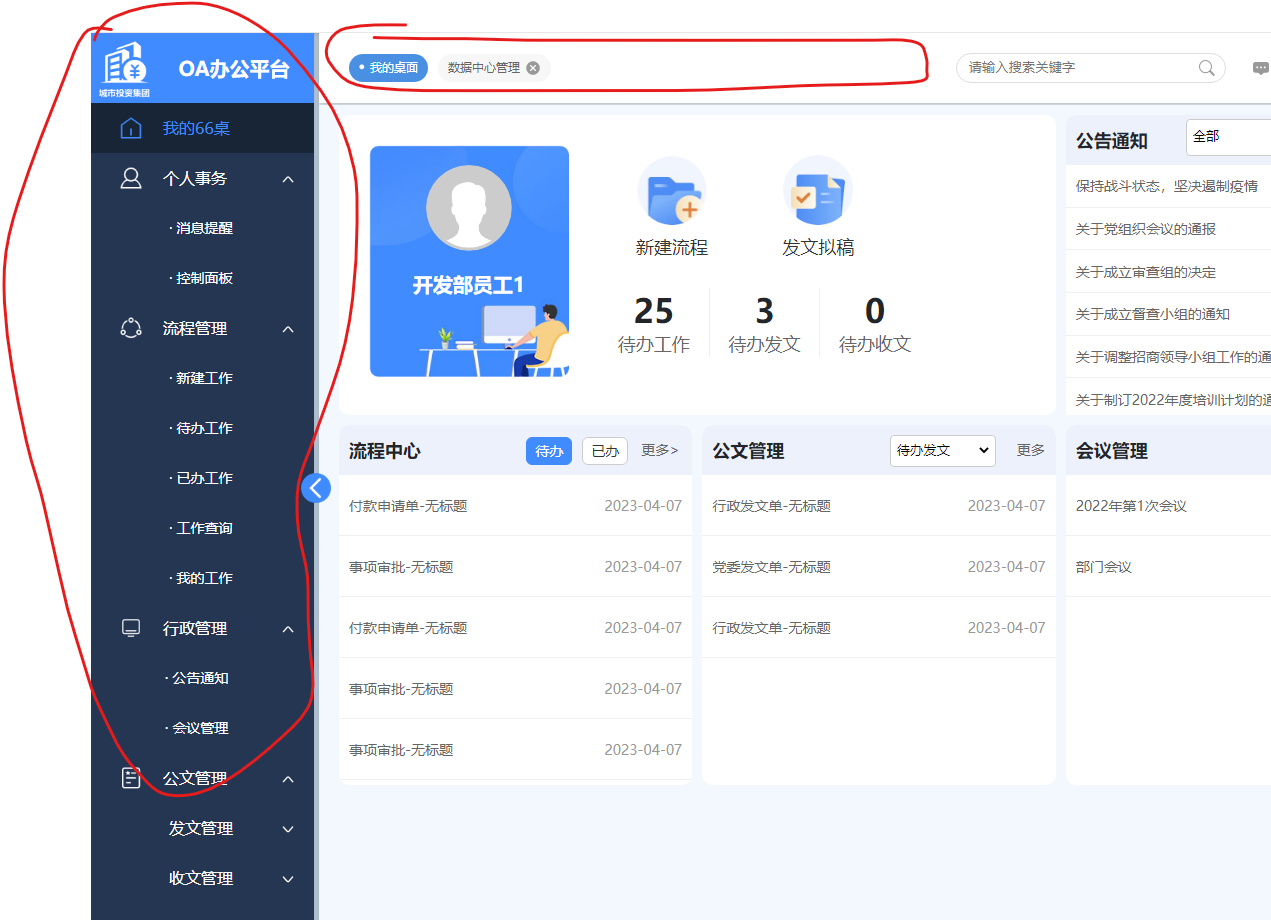Screen dimensions: 1271x920
Task: Click 更多> link in 流程中心
Action: point(660,451)
